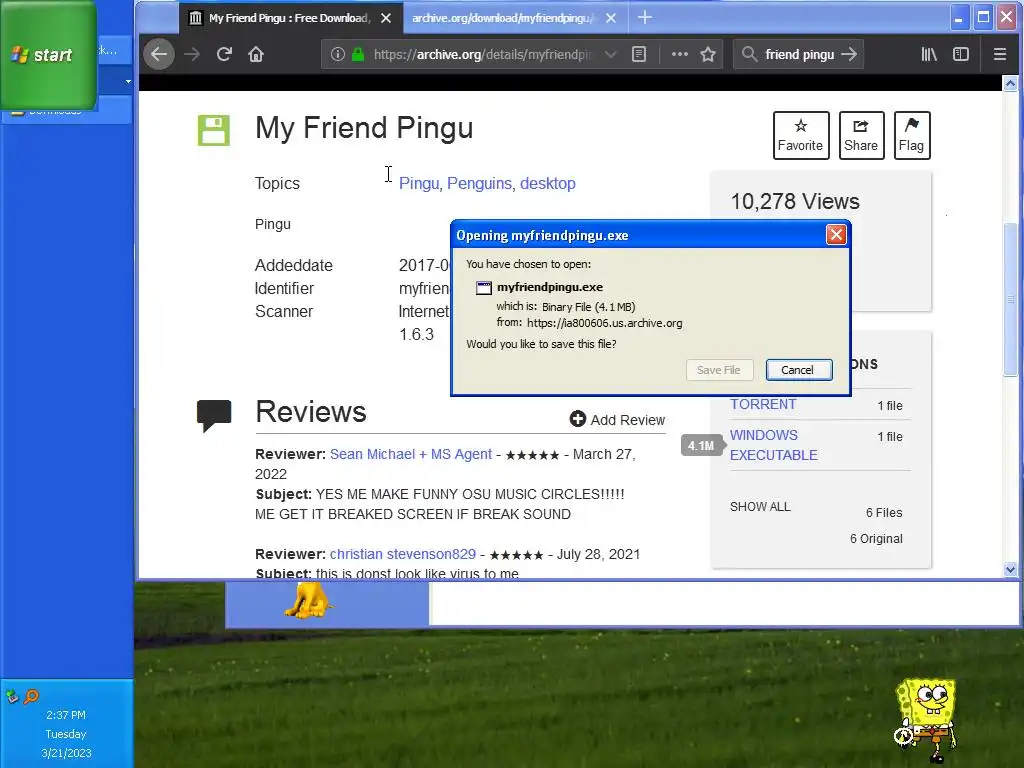The image size is (1024, 768).
Task: Open the Library bookshelf icon
Action: 929,54
